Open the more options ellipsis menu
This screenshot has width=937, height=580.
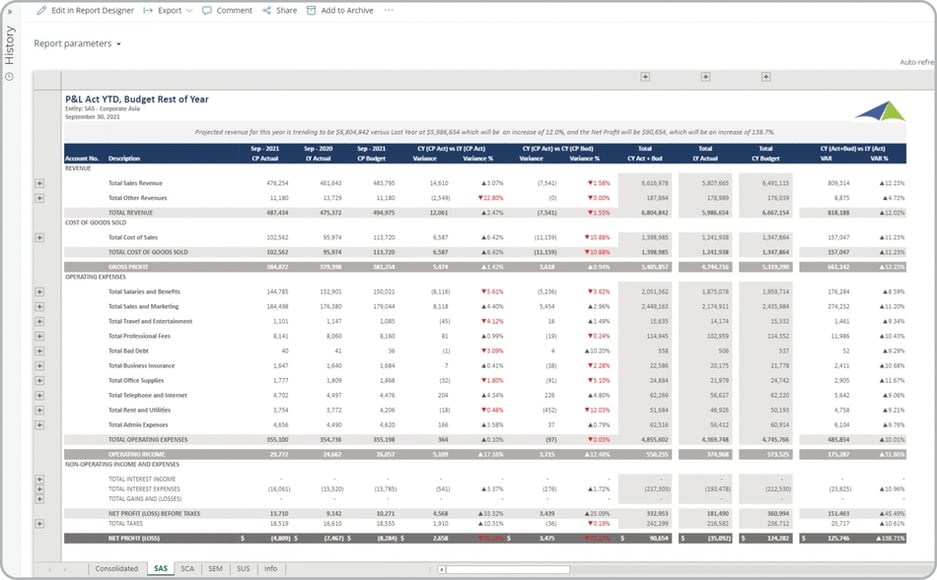click(388, 10)
